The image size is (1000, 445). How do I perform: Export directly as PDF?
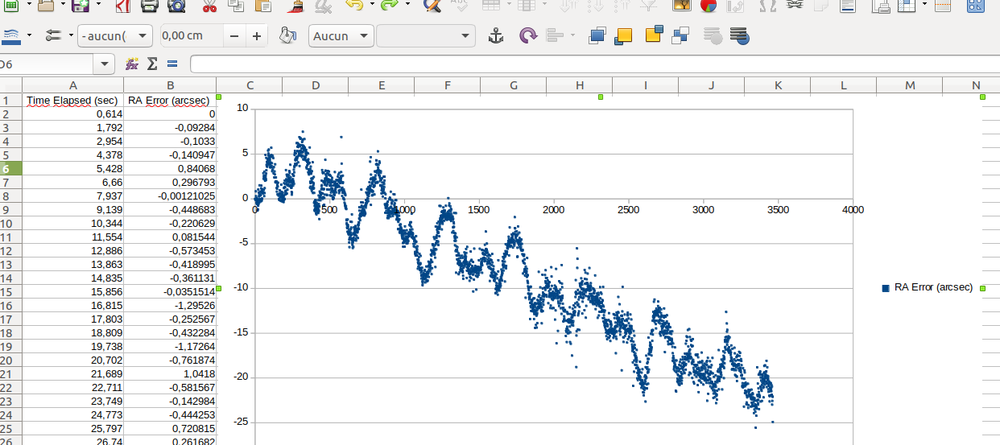coord(123,5)
